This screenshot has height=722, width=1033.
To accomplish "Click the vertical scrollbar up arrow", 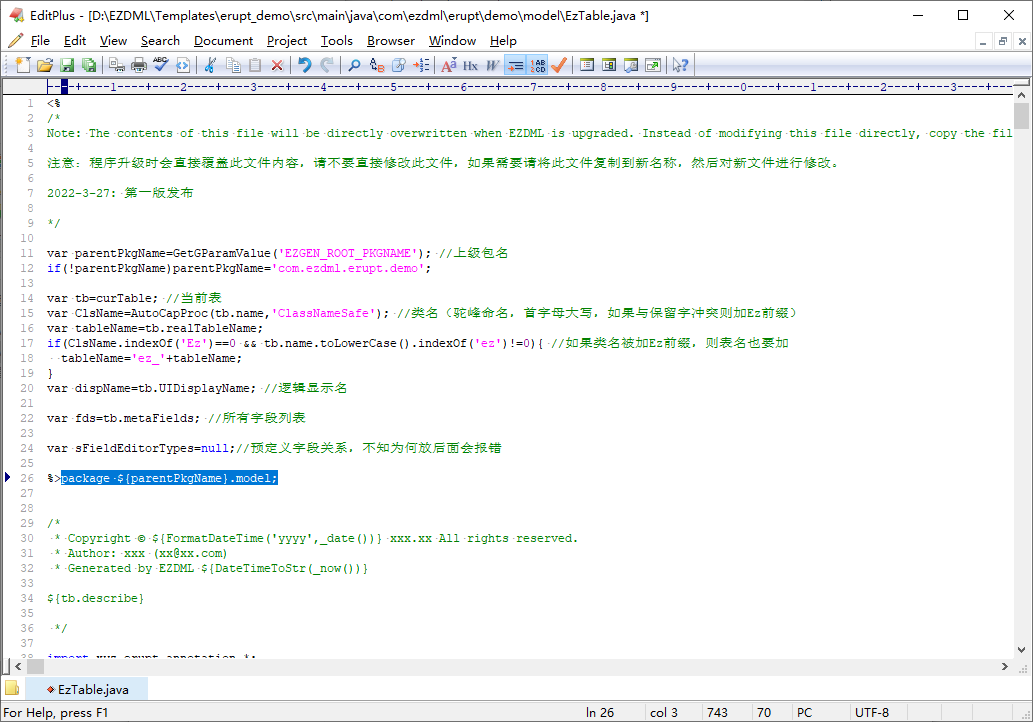I will 1021,96.
